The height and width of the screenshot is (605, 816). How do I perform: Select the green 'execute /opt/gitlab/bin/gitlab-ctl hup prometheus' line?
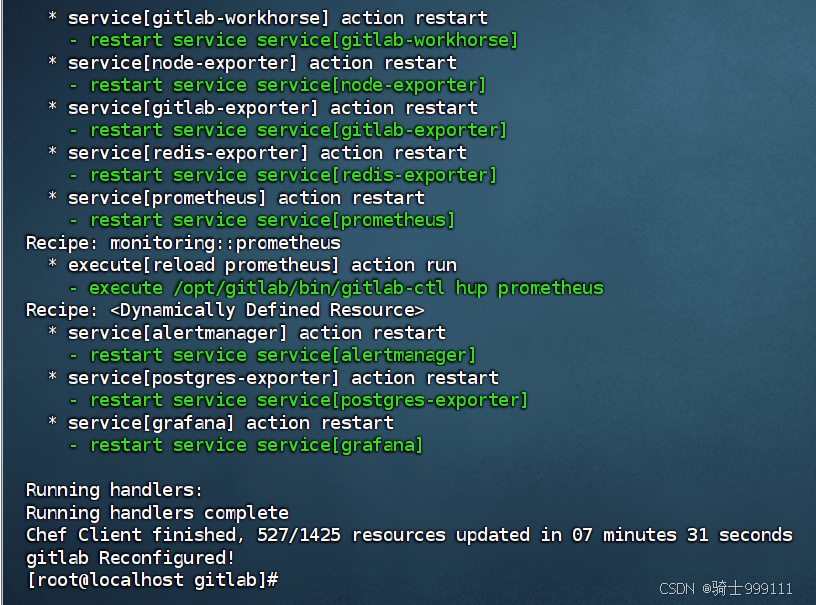point(347,288)
